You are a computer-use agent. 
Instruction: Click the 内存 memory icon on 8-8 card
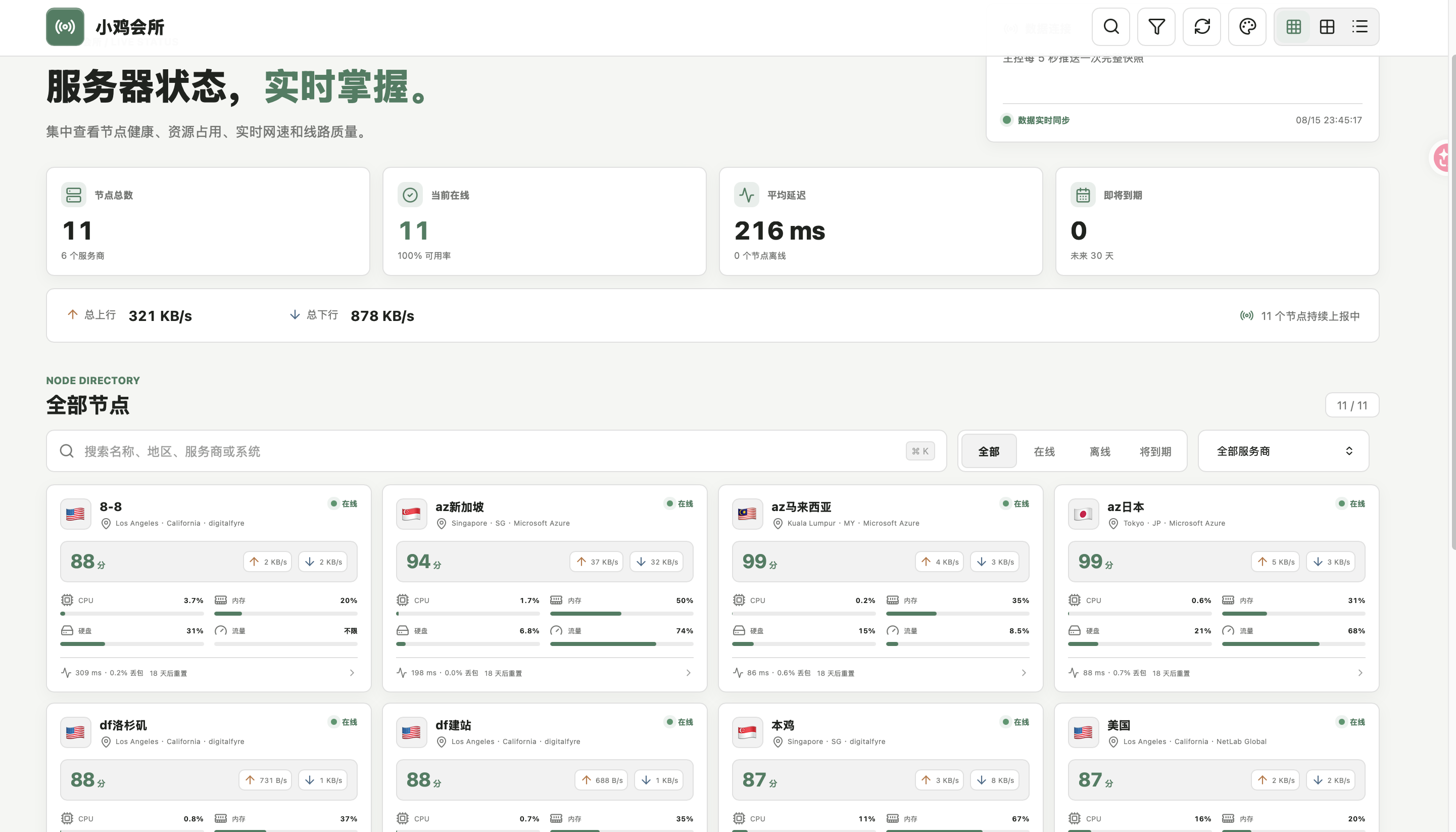220,600
